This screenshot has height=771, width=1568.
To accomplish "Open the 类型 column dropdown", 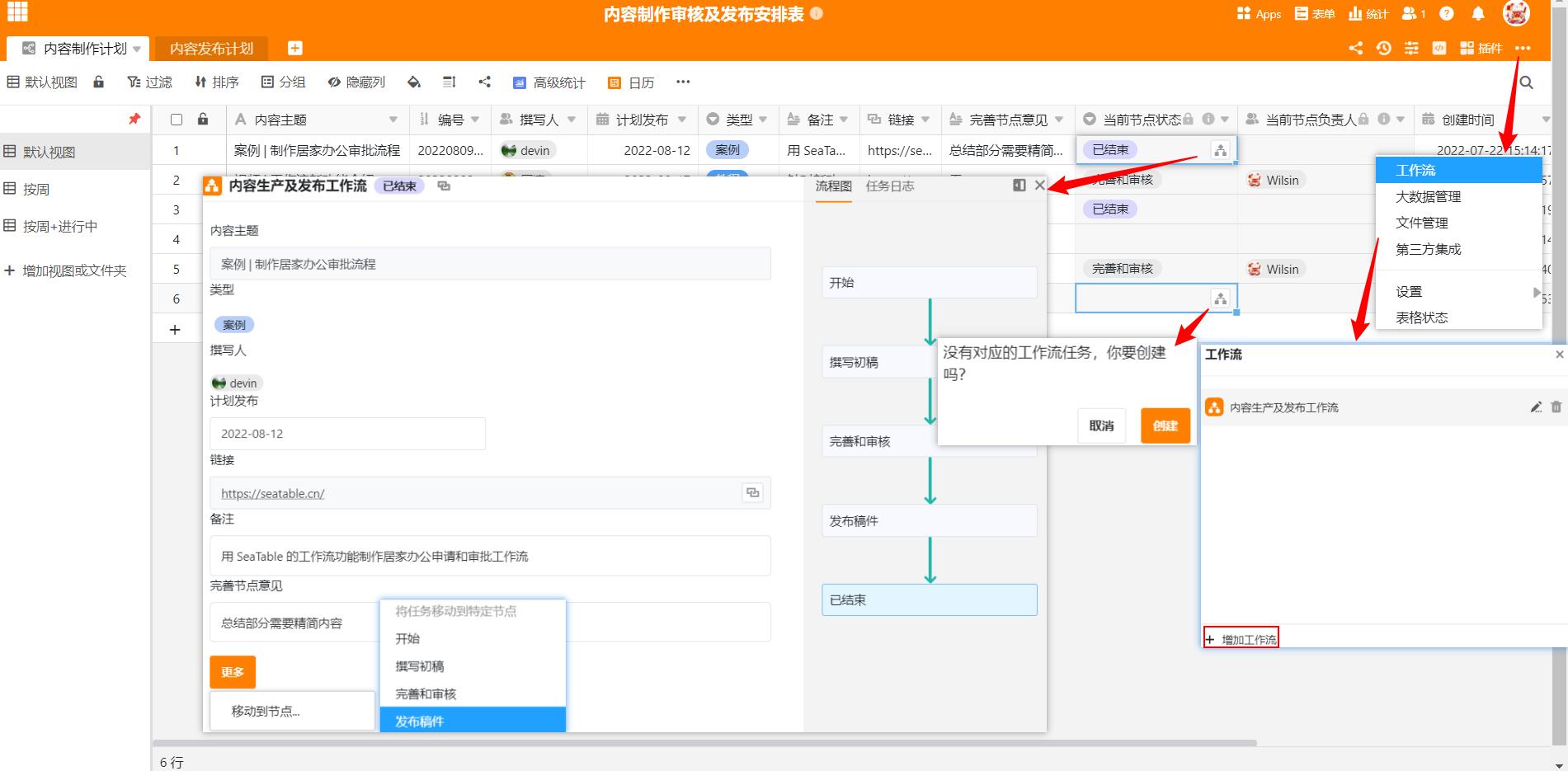I will tap(763, 120).
